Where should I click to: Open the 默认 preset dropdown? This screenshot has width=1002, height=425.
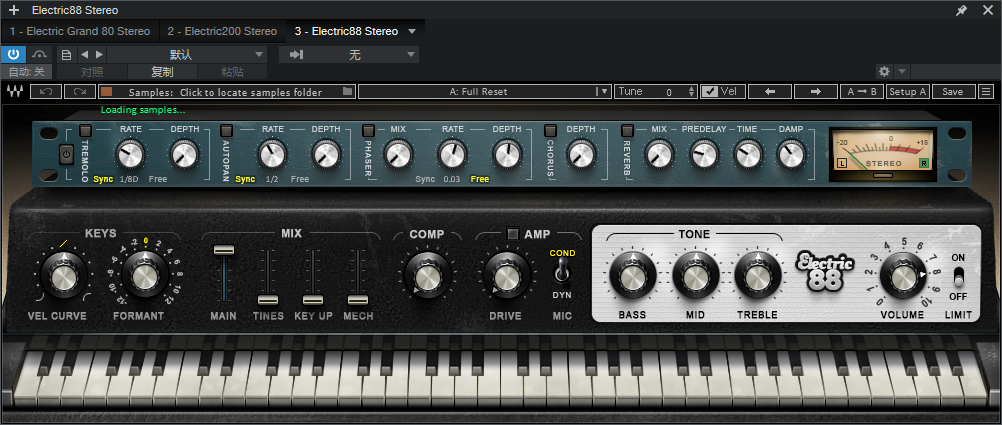pyautogui.click(x=186, y=54)
